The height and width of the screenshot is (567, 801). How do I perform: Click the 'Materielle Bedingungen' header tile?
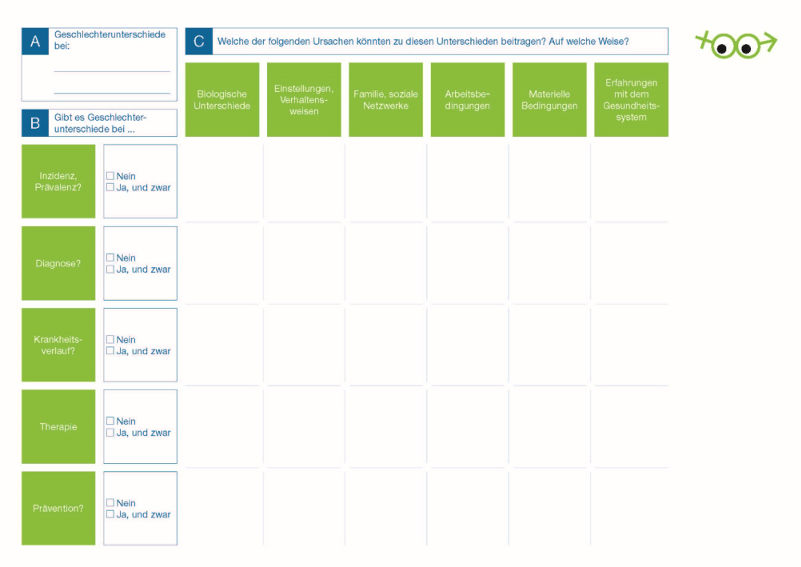pos(549,100)
